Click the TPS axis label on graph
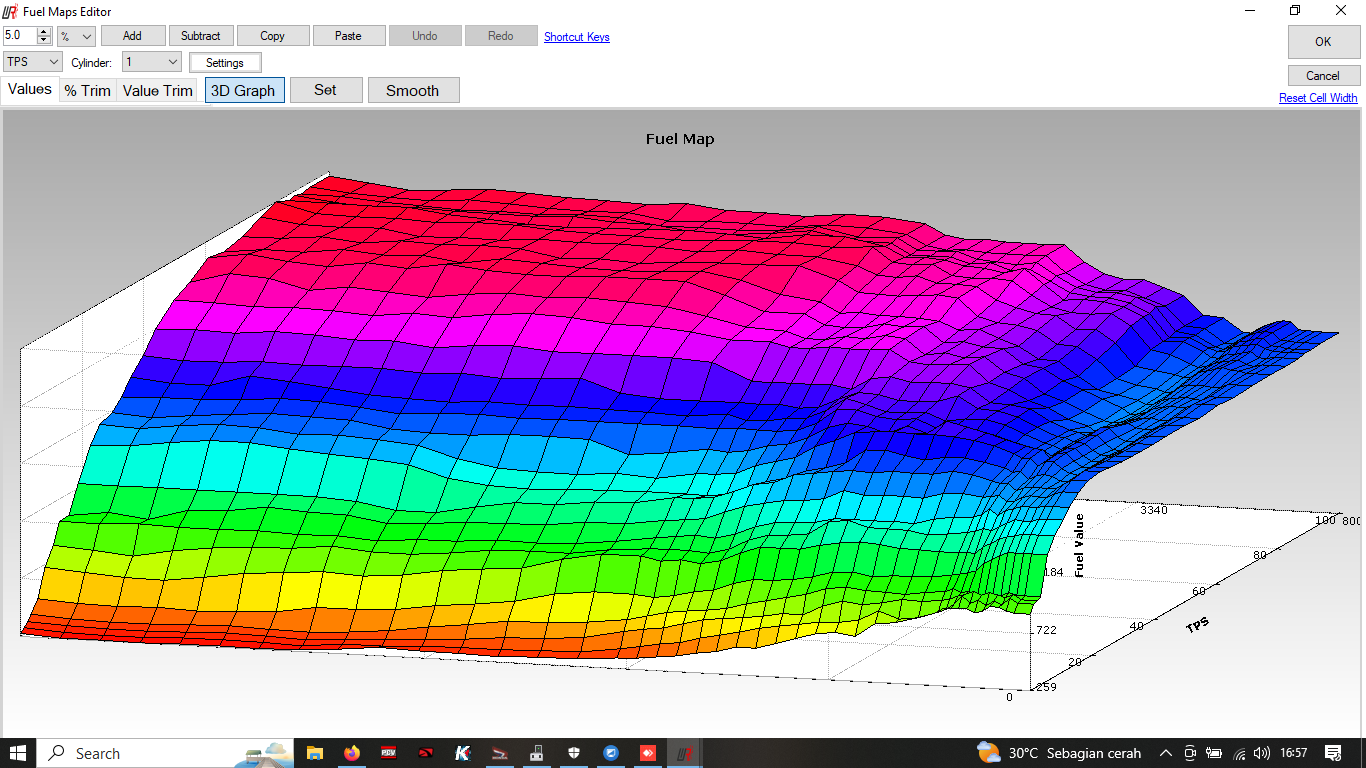This screenshot has height=768, width=1366. pyautogui.click(x=1198, y=625)
